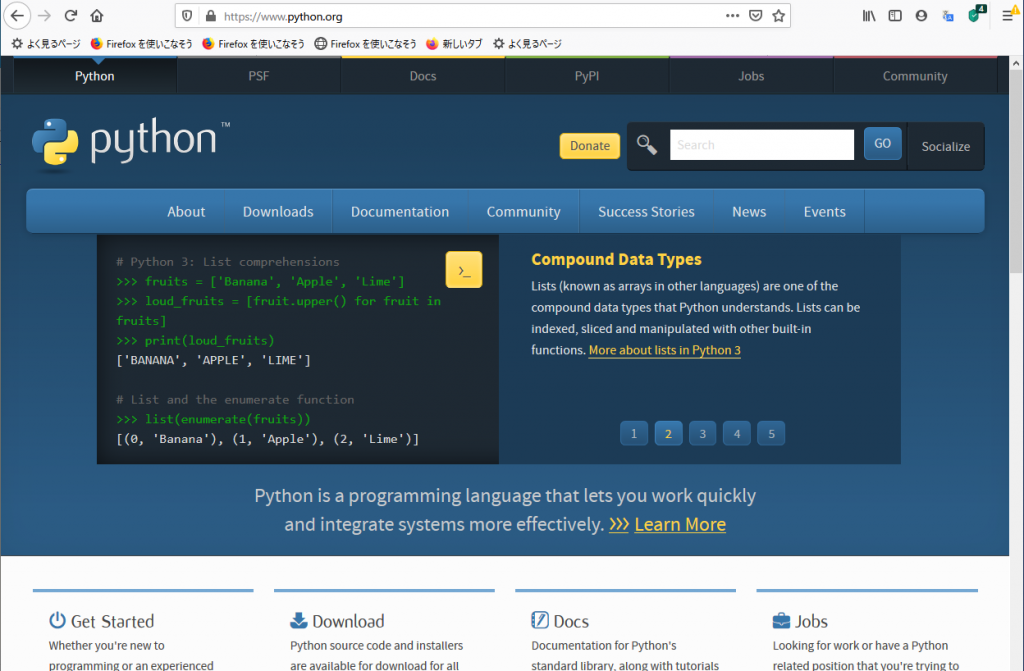Screen dimensions: 1024x671
Task: Go to the Firefox home page
Action: 97,16
